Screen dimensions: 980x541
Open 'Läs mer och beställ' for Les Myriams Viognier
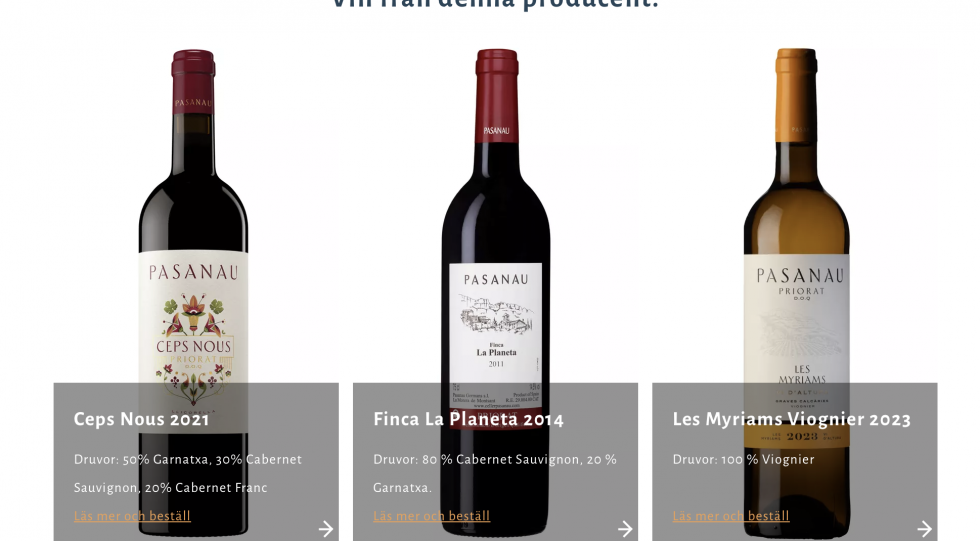click(731, 516)
